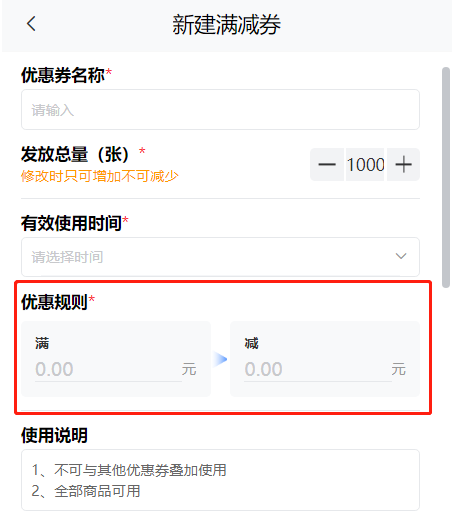The width and height of the screenshot is (472, 517).
Task: Click the vertical scrollbar on the right
Action: 446,177
